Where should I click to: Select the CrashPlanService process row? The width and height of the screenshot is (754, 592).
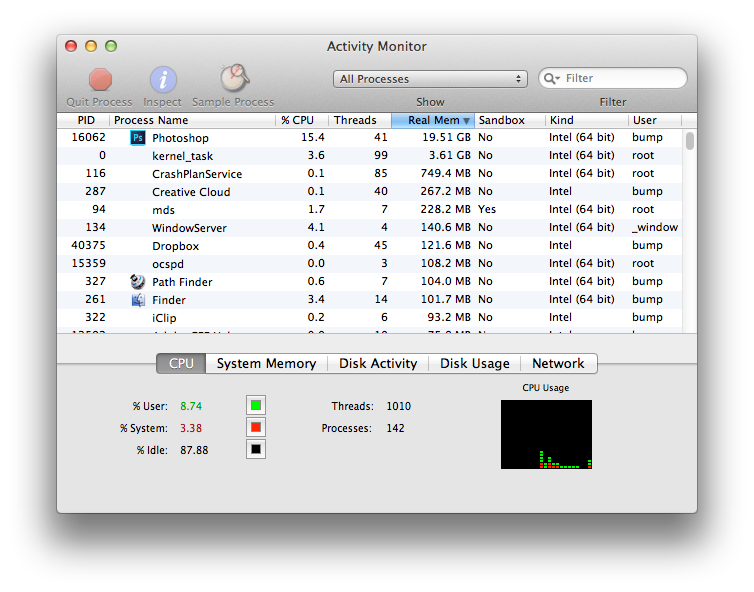click(369, 174)
